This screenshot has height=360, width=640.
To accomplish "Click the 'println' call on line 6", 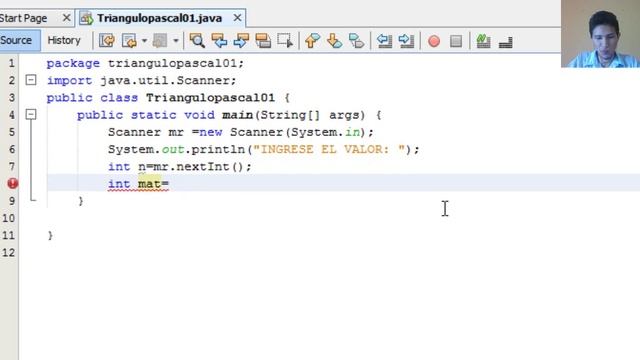I will tap(218, 150).
